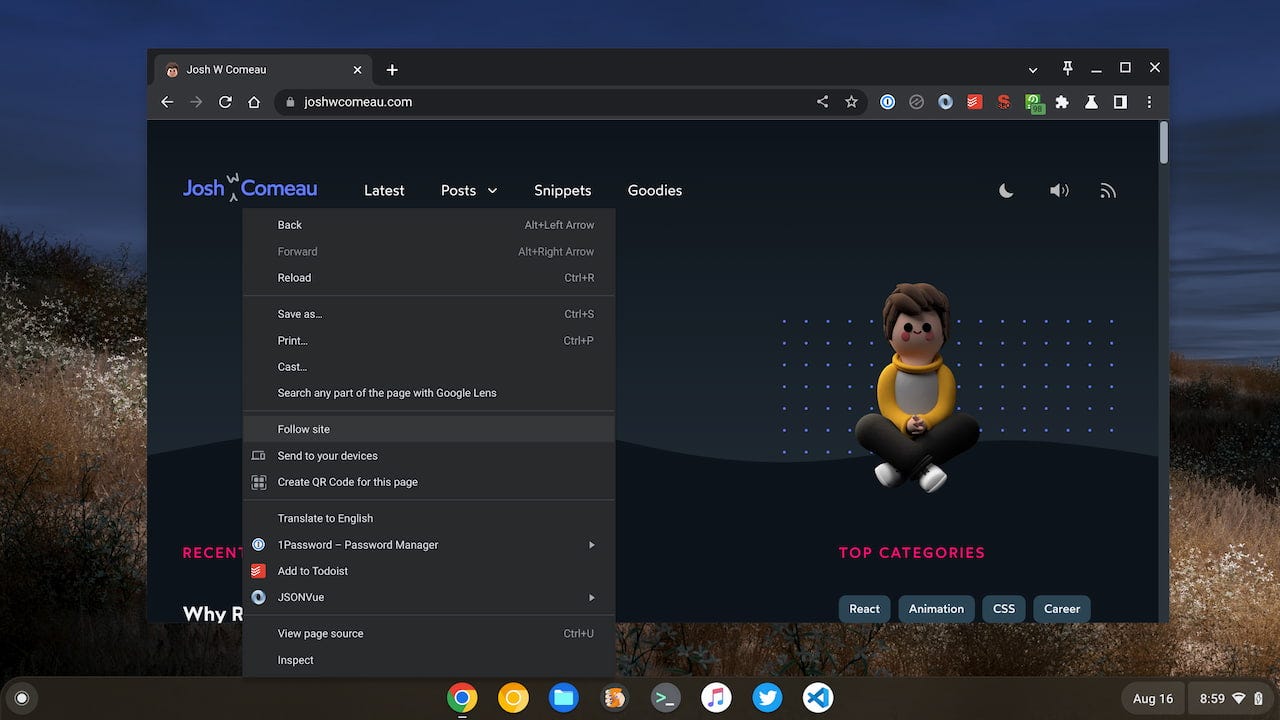Choose Save as… in context menu
The width and height of the screenshot is (1280, 720).
428,314
